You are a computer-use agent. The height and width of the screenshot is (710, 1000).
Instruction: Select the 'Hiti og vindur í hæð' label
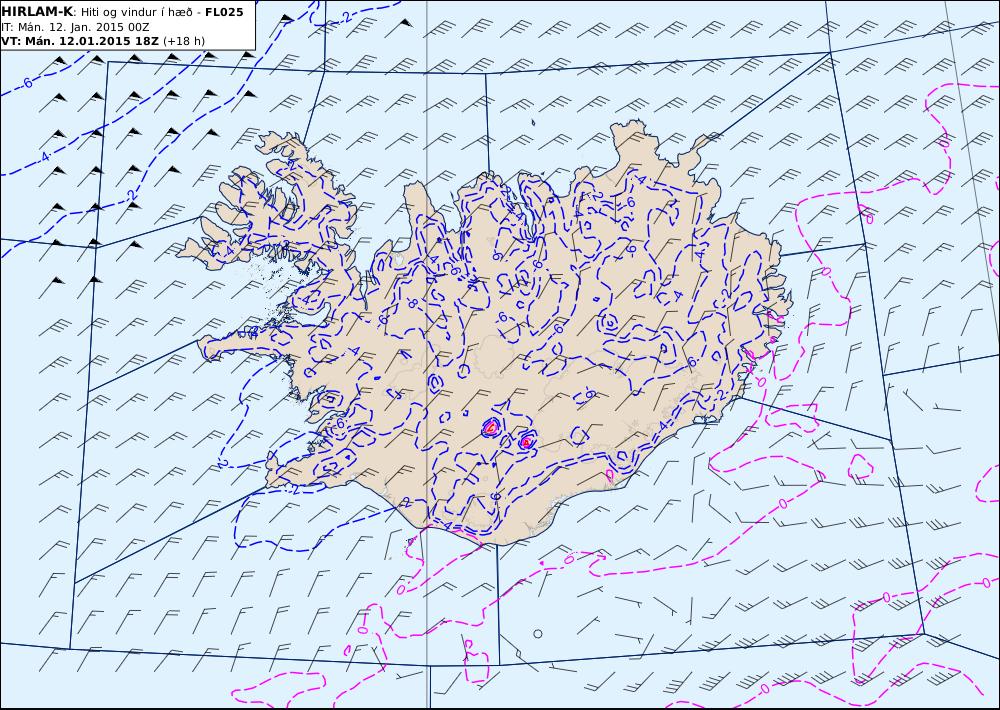coord(136,12)
